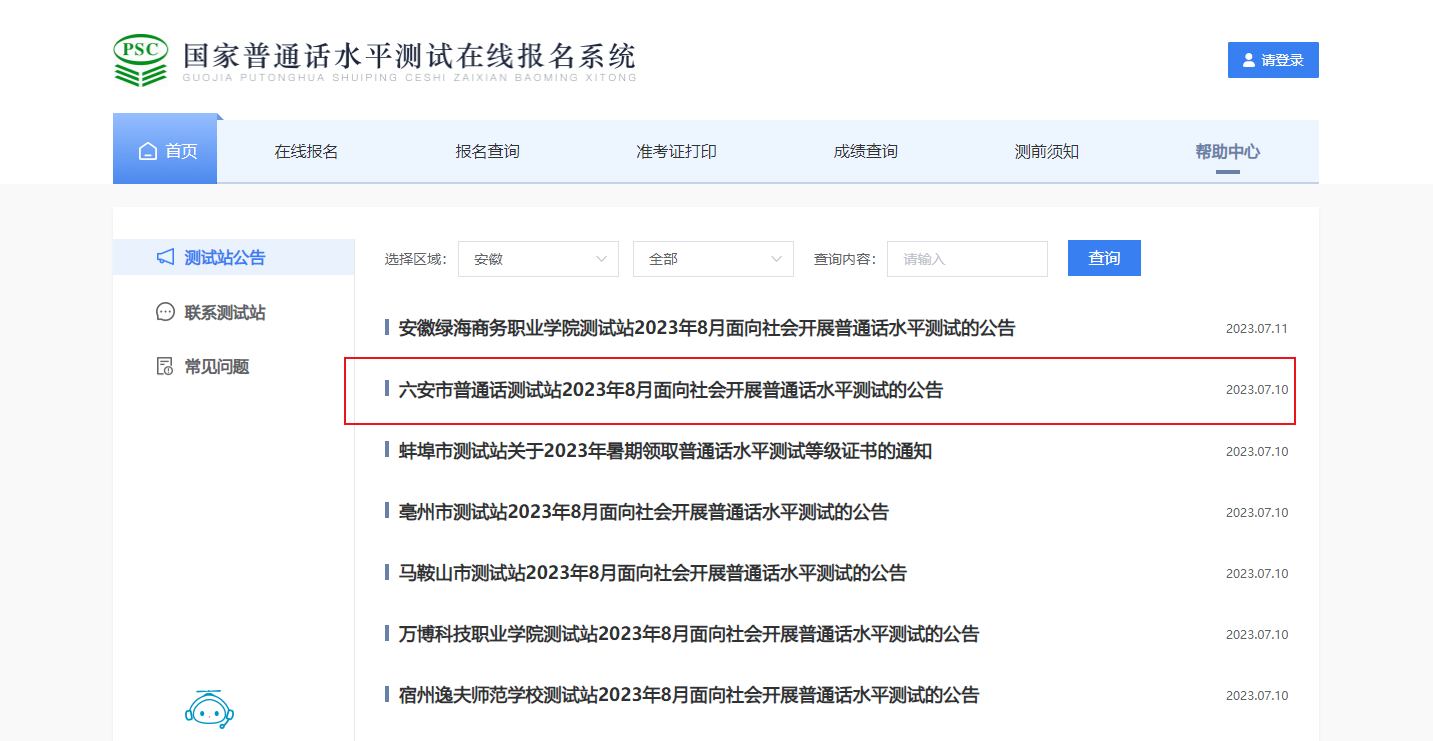Screen dimensions: 1433x741
Task: Click the date on the 亳州市 announcement row
Action: 1257,513
